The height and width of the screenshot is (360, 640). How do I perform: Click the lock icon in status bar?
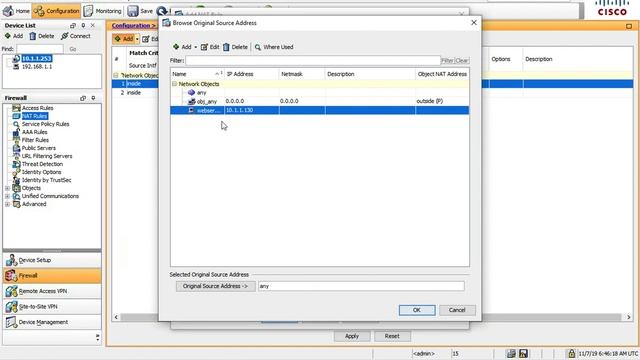pos(571,353)
